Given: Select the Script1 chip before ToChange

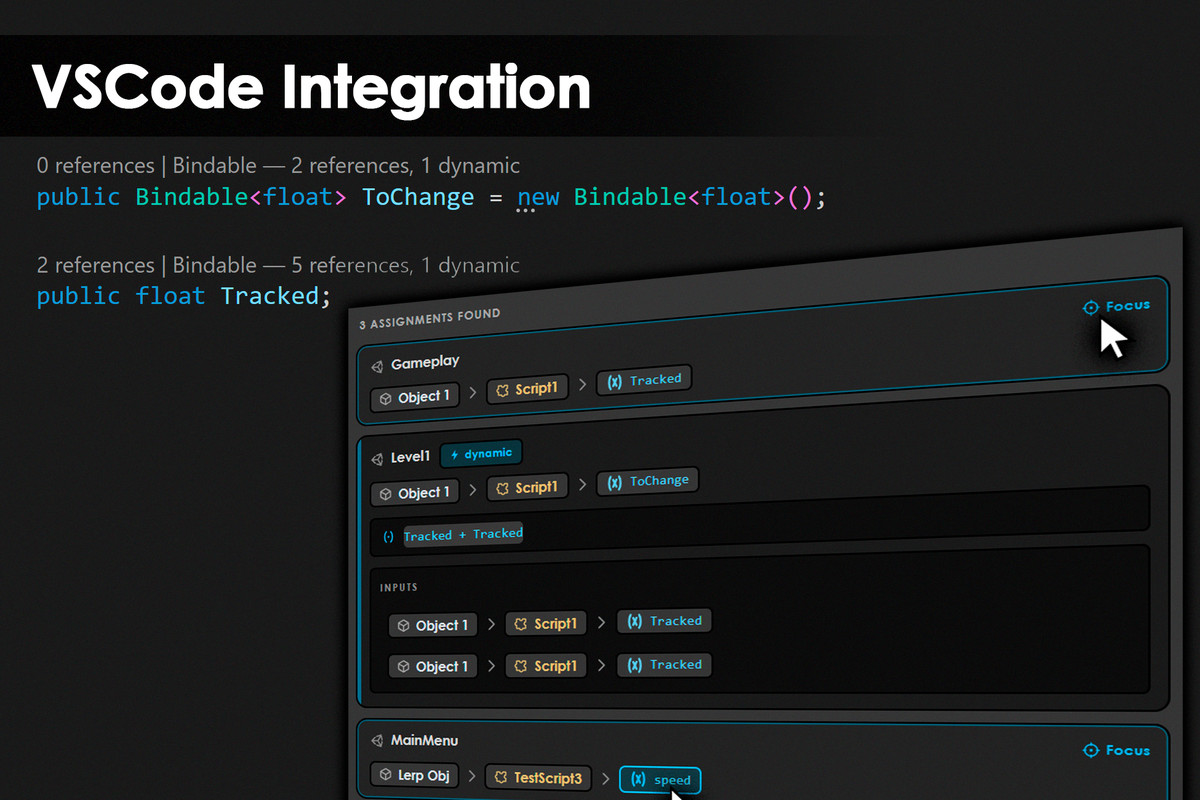Looking at the screenshot, I should coord(527,487).
